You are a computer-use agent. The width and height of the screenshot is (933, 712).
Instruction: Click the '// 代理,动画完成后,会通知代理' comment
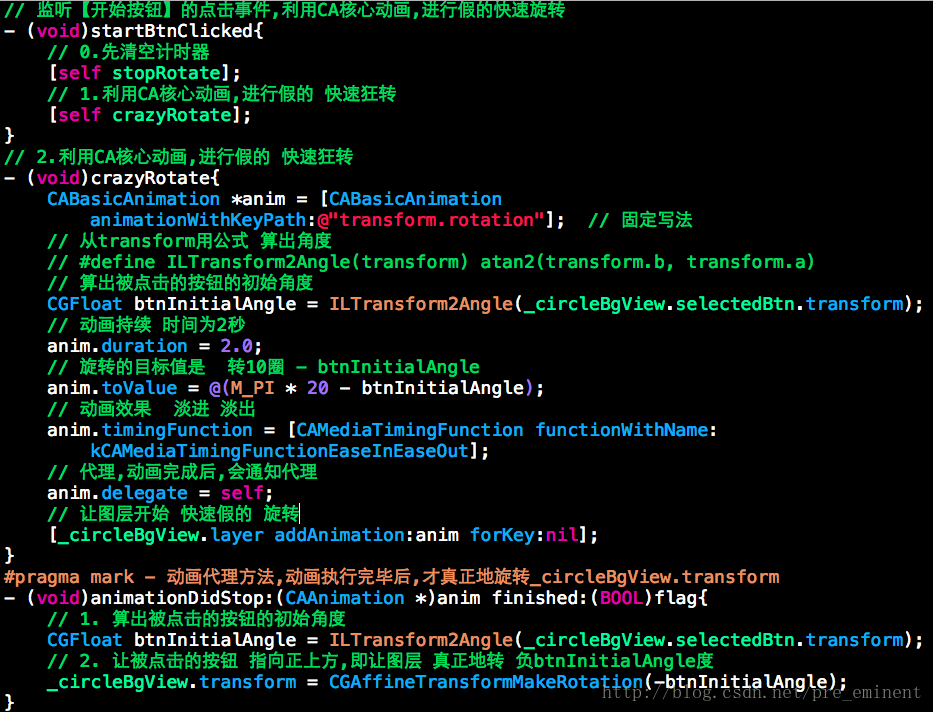[183, 472]
